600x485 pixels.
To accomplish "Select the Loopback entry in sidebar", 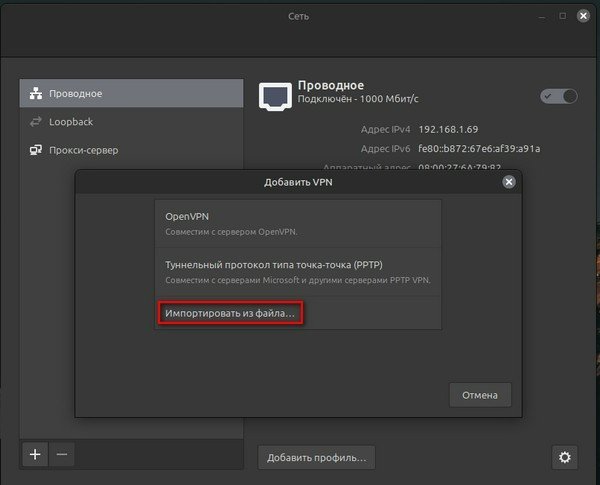I will (131, 122).
